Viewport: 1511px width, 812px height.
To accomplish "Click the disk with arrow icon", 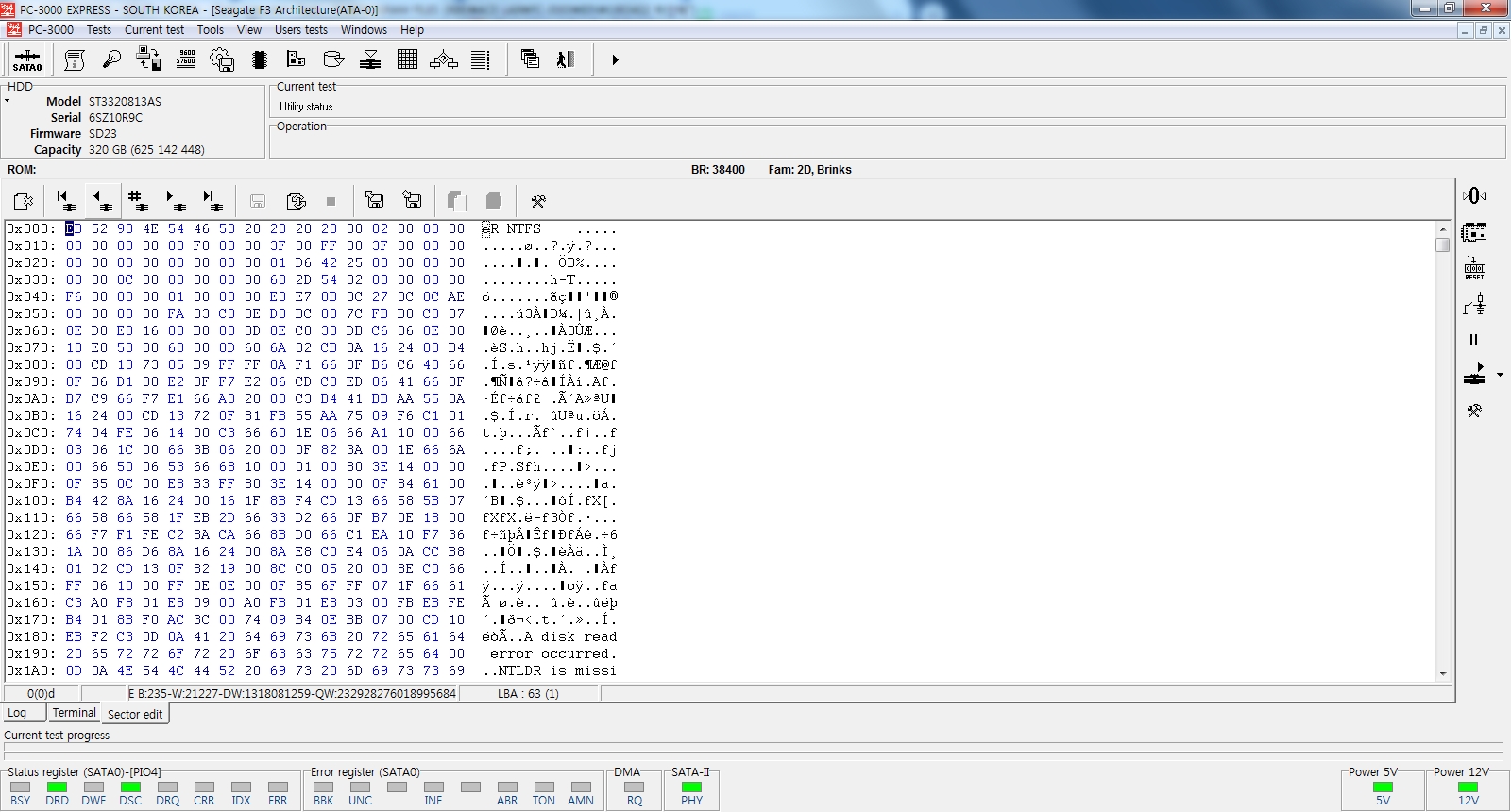I will [333, 59].
